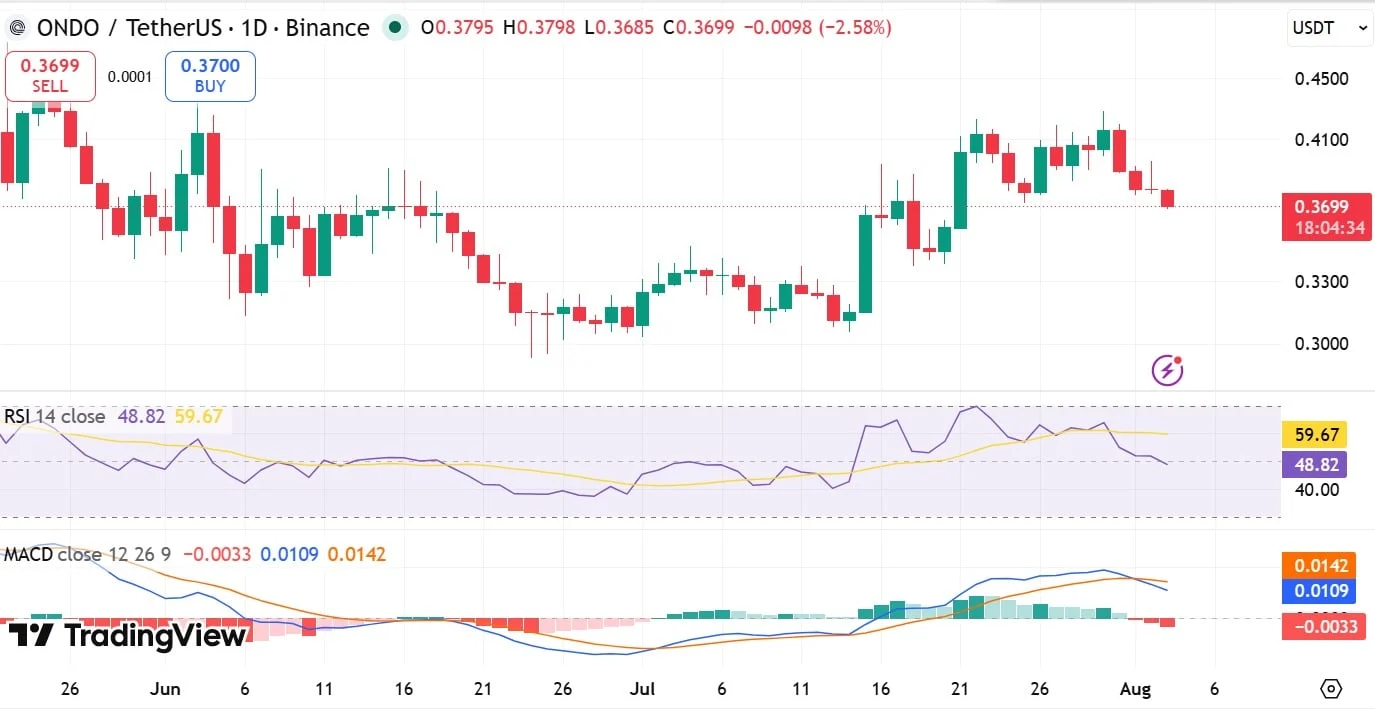Click the 0.3300 price axis label

pyautogui.click(x=1321, y=282)
